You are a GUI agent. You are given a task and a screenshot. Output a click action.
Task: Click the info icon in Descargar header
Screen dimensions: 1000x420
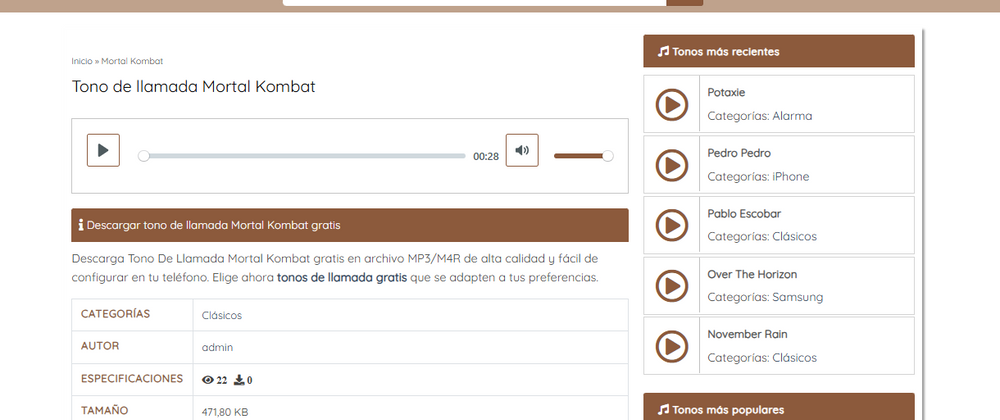click(x=81, y=225)
